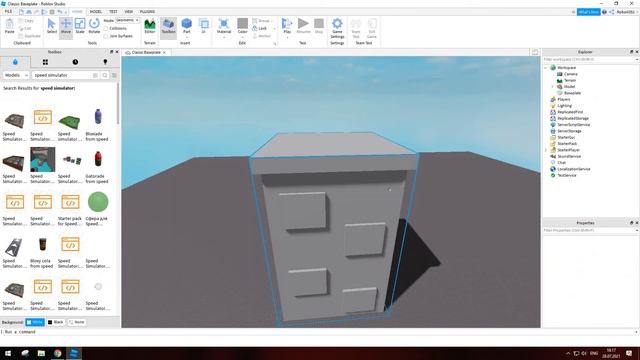Open Toolbox Creations lightbulb tab
The width and height of the screenshot is (640, 360).
point(105,62)
